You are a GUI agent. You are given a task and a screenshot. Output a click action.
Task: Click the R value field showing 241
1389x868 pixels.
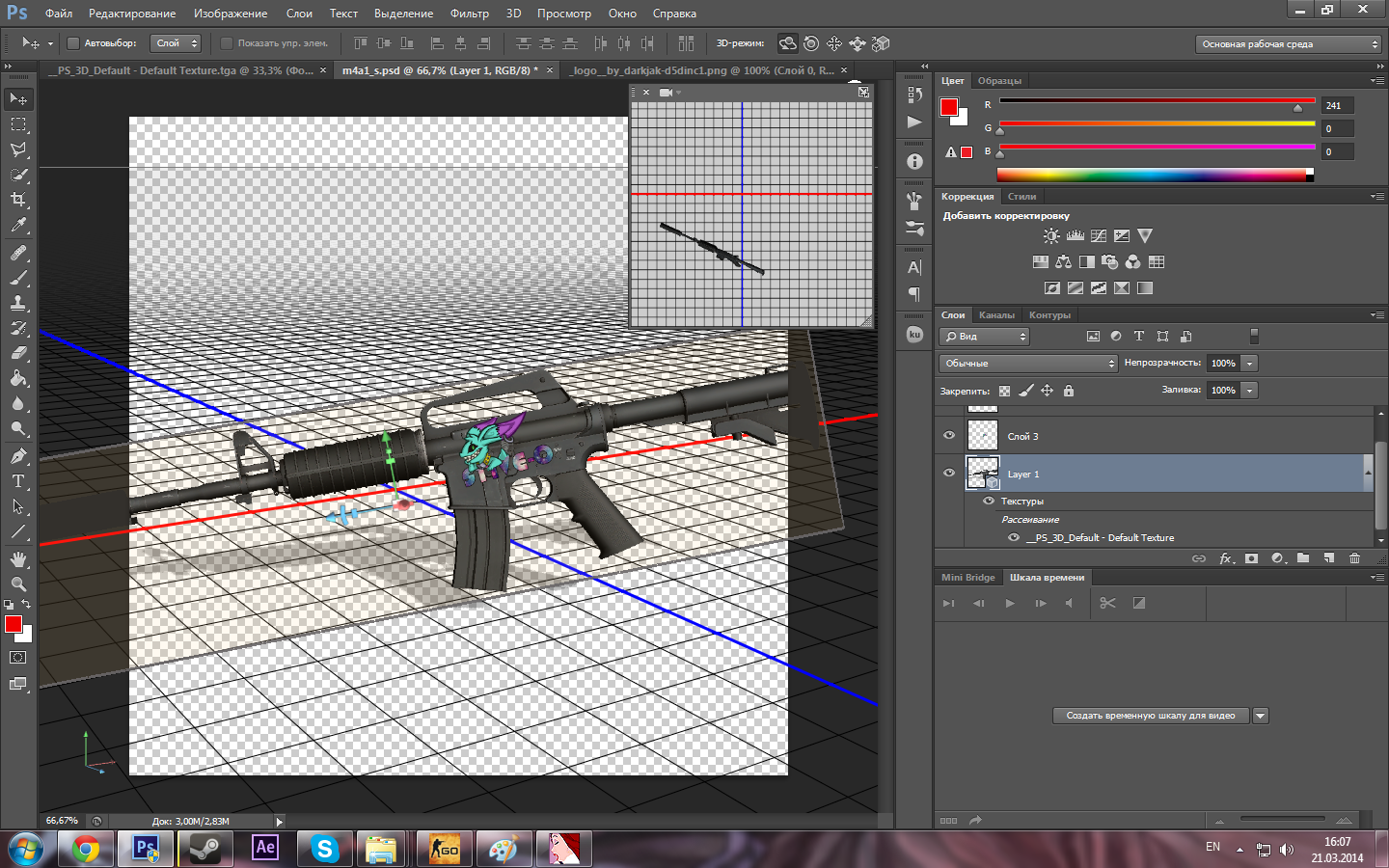(x=1338, y=105)
